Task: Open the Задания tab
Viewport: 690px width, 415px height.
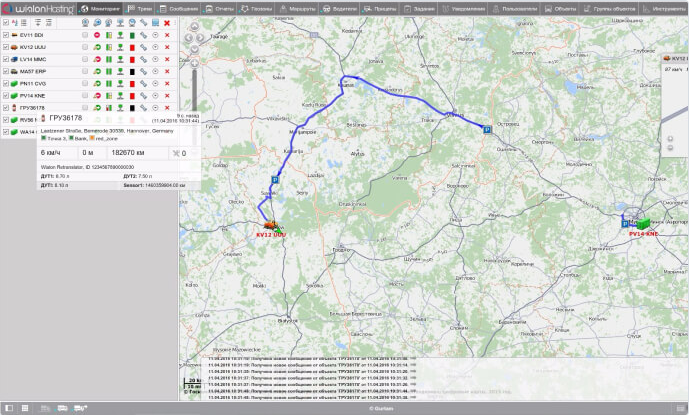Action: 419,9
